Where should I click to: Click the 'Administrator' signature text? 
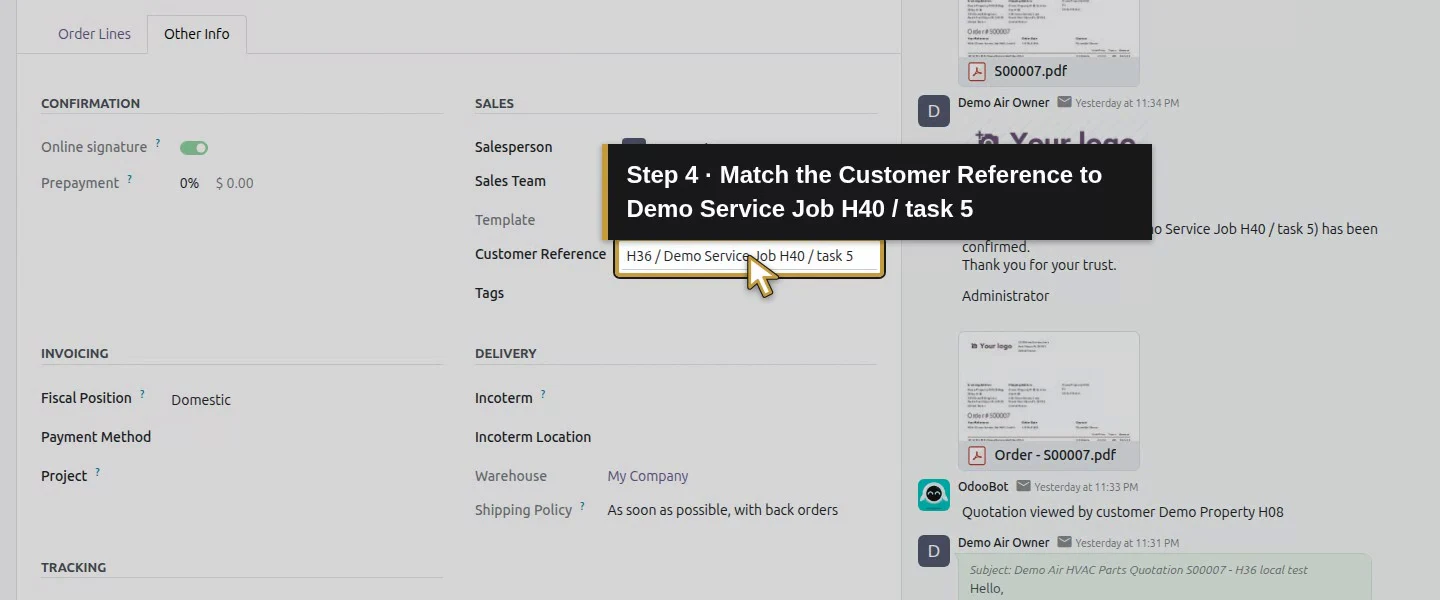[x=1005, y=296]
